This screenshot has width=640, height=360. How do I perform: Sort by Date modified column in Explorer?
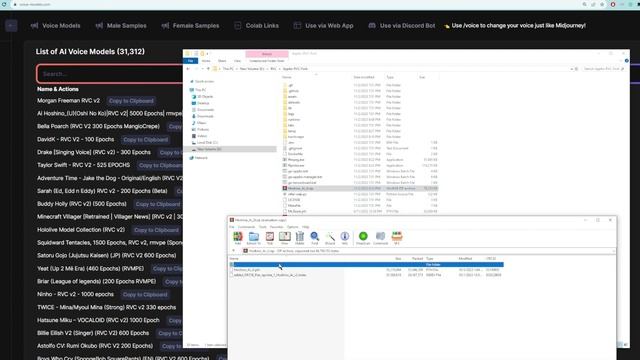pyautogui.click(x=364, y=77)
